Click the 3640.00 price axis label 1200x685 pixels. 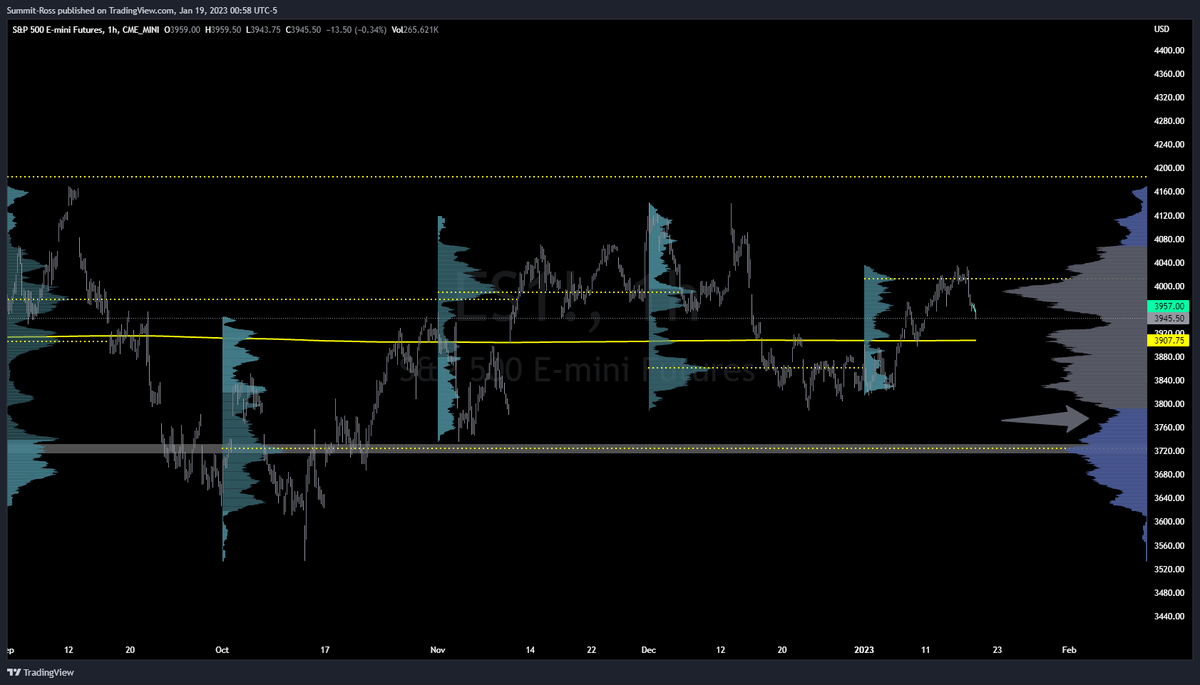coord(1168,499)
